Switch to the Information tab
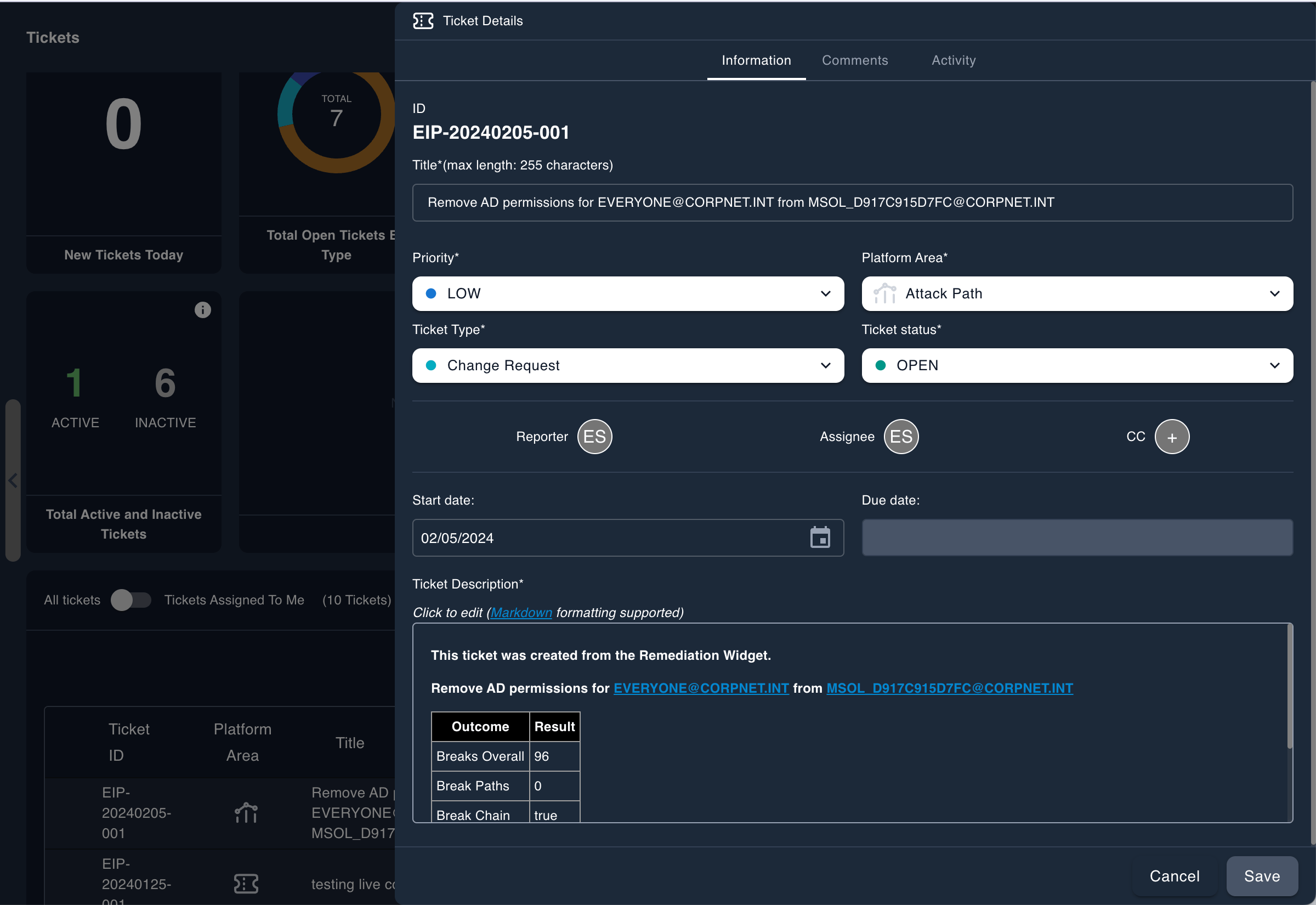The image size is (1316, 905). [x=756, y=60]
